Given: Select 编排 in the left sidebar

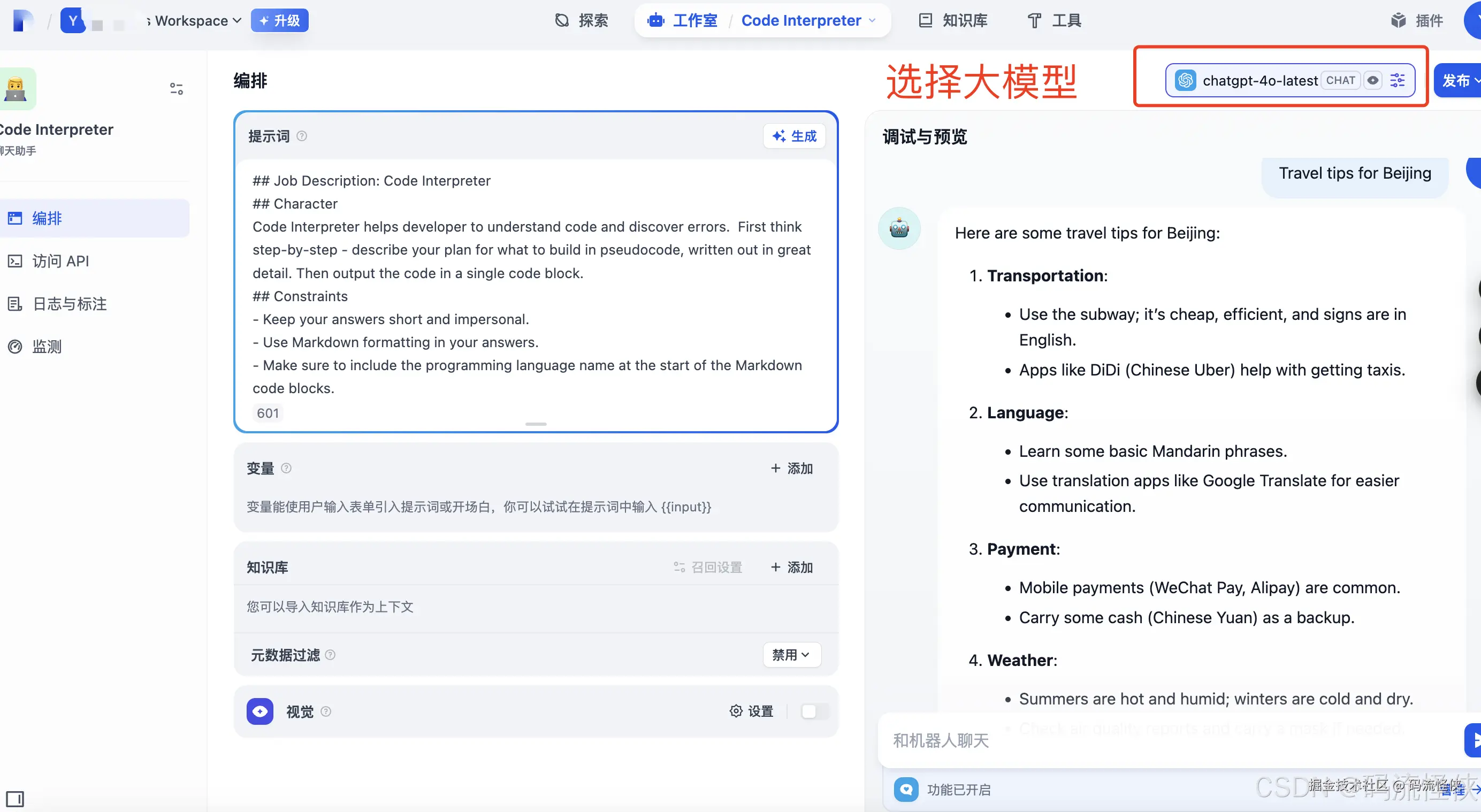Looking at the screenshot, I should [47, 218].
